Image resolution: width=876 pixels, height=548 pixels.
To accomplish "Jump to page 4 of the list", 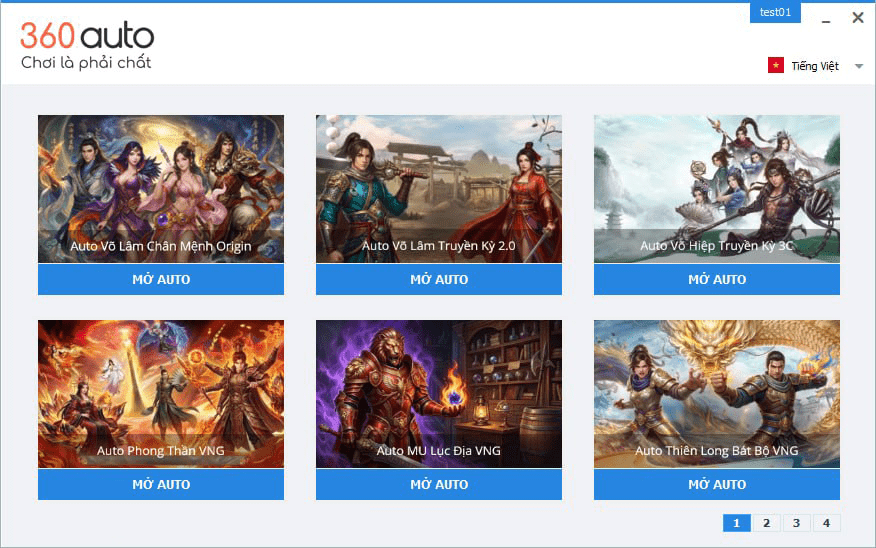I will (826, 523).
